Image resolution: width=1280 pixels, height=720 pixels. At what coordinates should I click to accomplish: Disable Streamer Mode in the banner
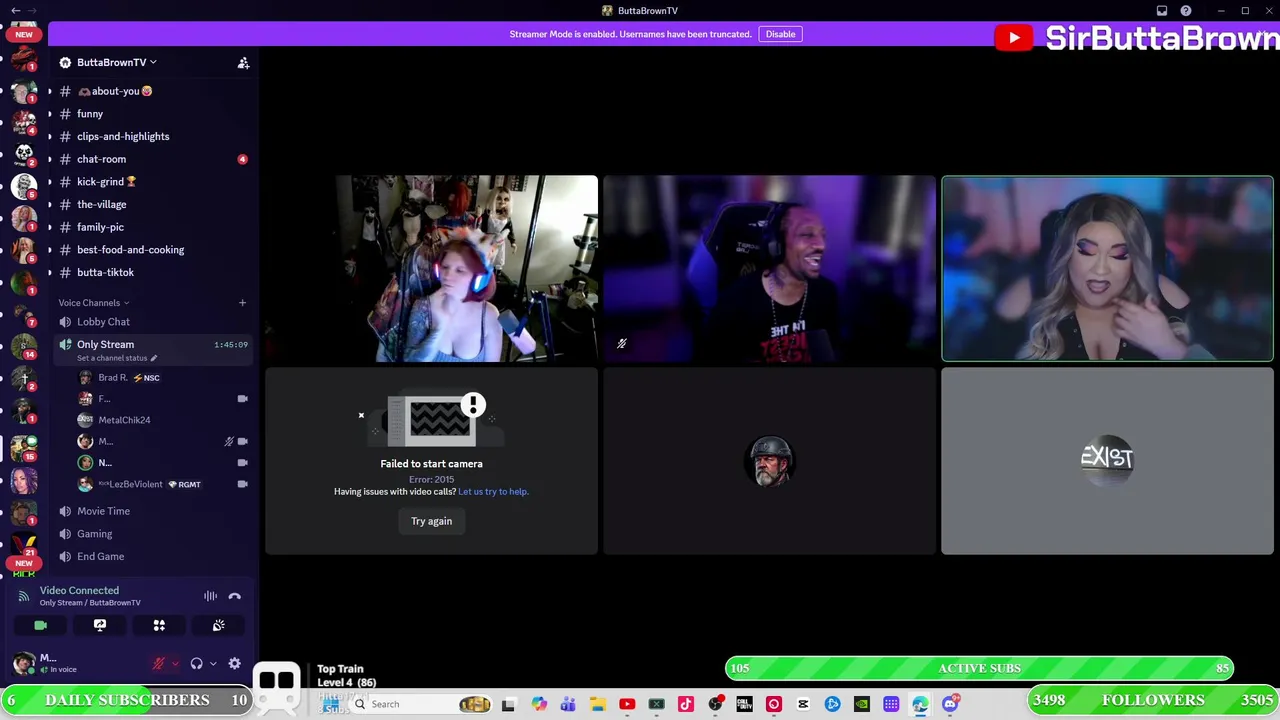tap(780, 34)
